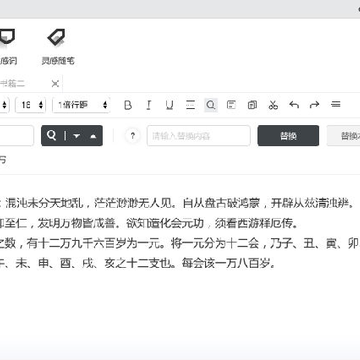The width and height of the screenshot is (360, 360).
Task: Open the 1倍行距 line spacing dropdown
Action: (81, 105)
